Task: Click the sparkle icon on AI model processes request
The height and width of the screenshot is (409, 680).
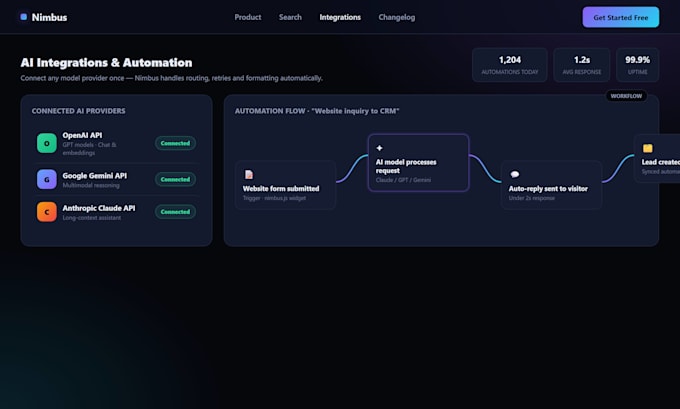Action: click(379, 148)
